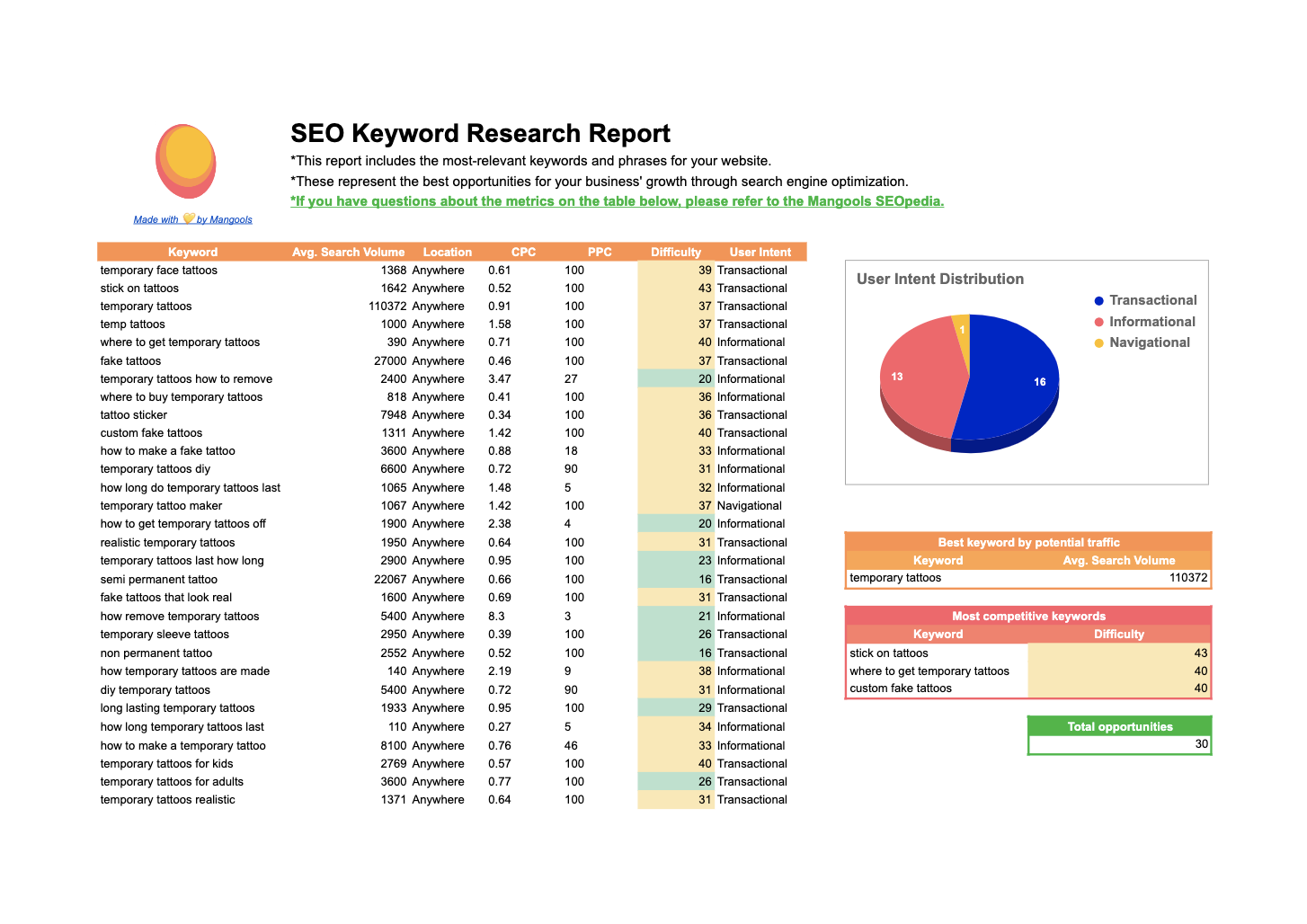Click the 'Most competitive keywords' header
1307x924 pixels.
coord(1028,616)
